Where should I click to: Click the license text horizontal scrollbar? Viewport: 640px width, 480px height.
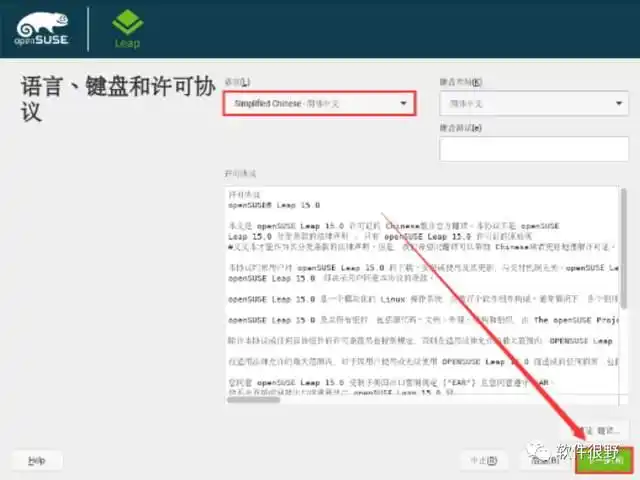tap(253, 400)
